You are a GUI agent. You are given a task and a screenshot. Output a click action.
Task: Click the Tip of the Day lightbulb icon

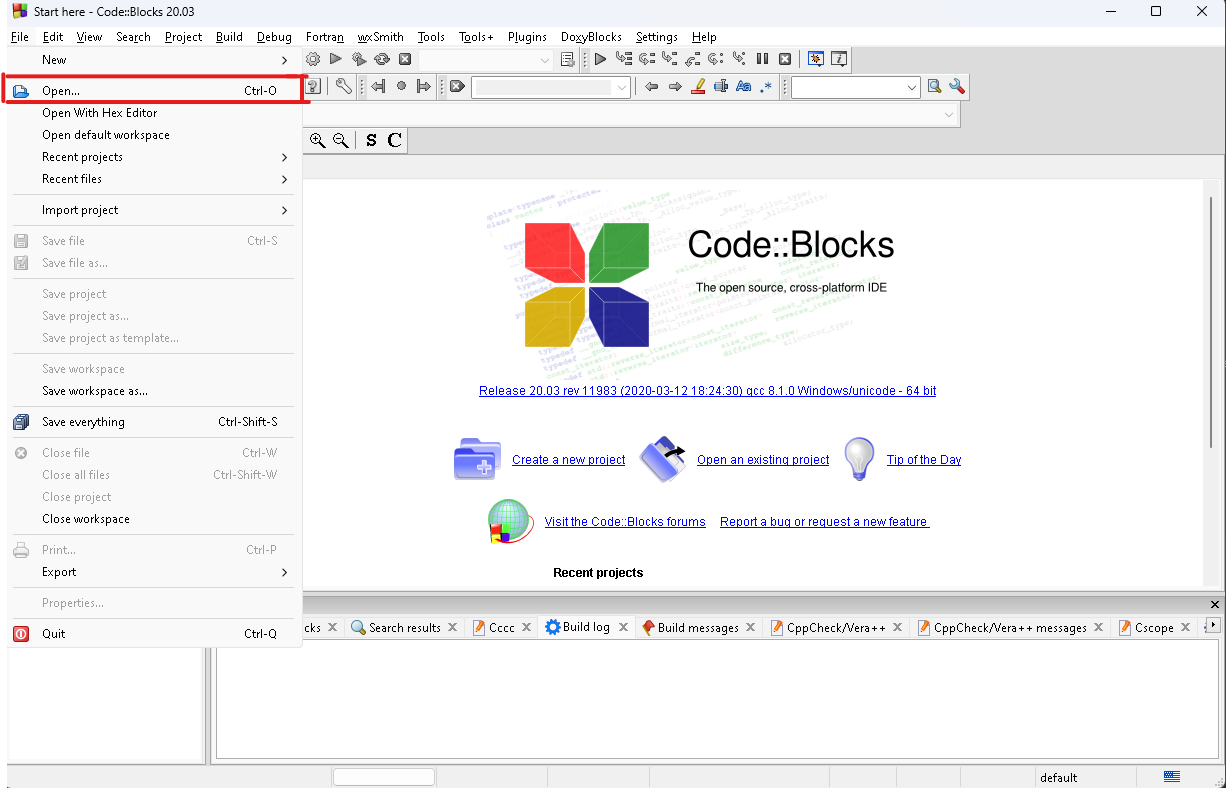pyautogui.click(x=859, y=459)
